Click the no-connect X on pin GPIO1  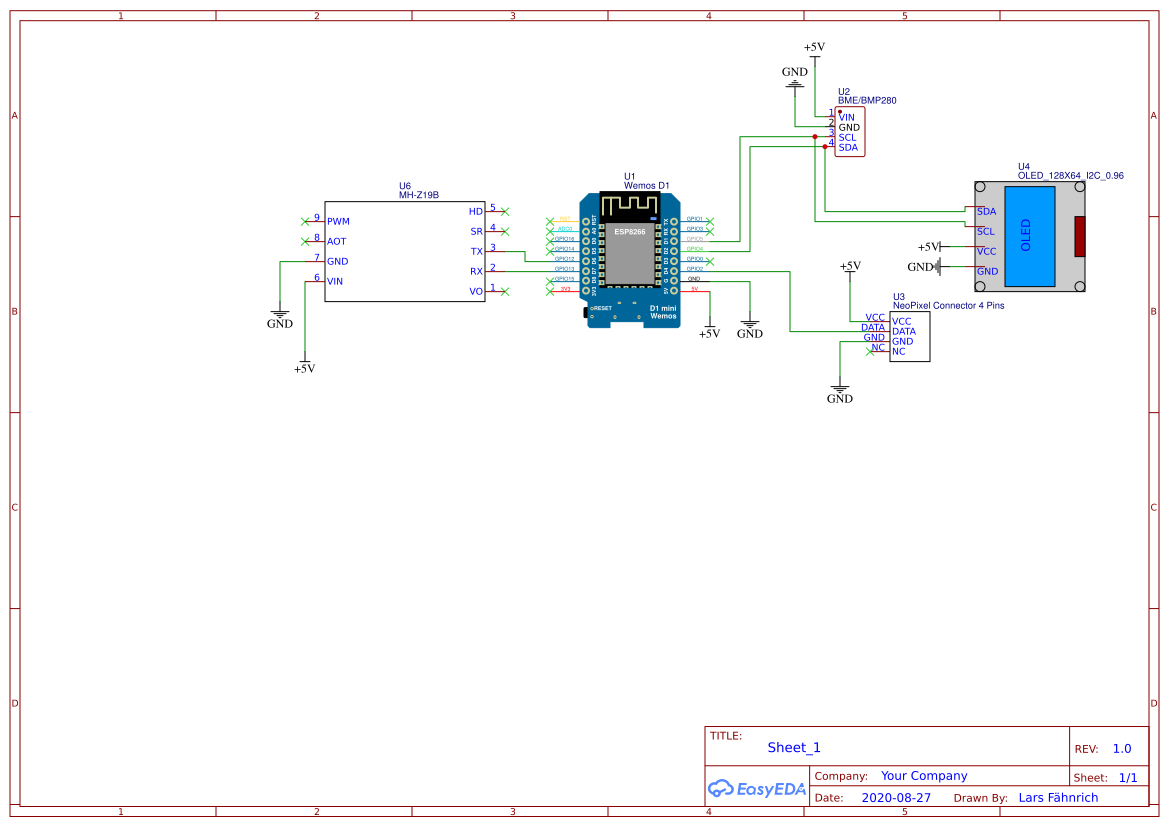point(709,221)
